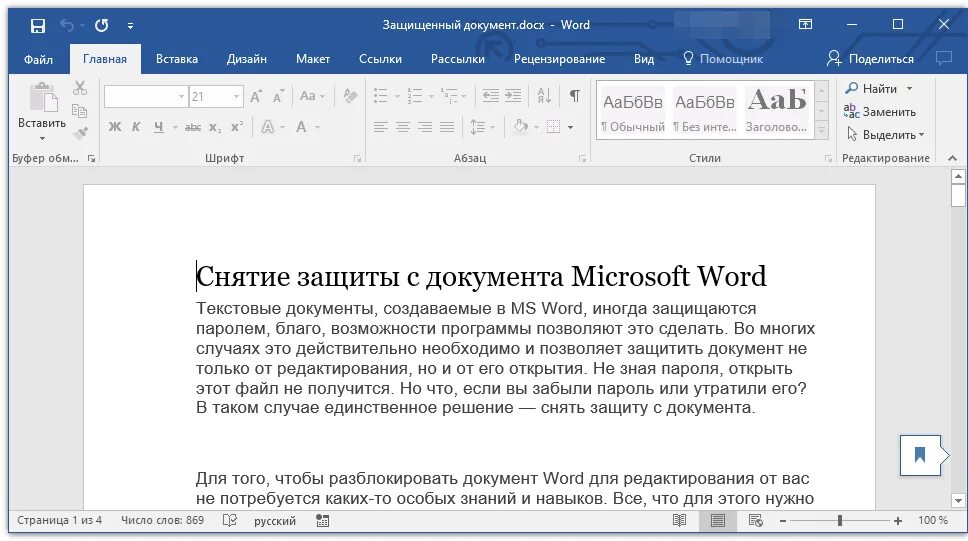The width and height of the screenshot is (968, 541).
Task: Copy the selection with the copy icon
Action: click(80, 111)
